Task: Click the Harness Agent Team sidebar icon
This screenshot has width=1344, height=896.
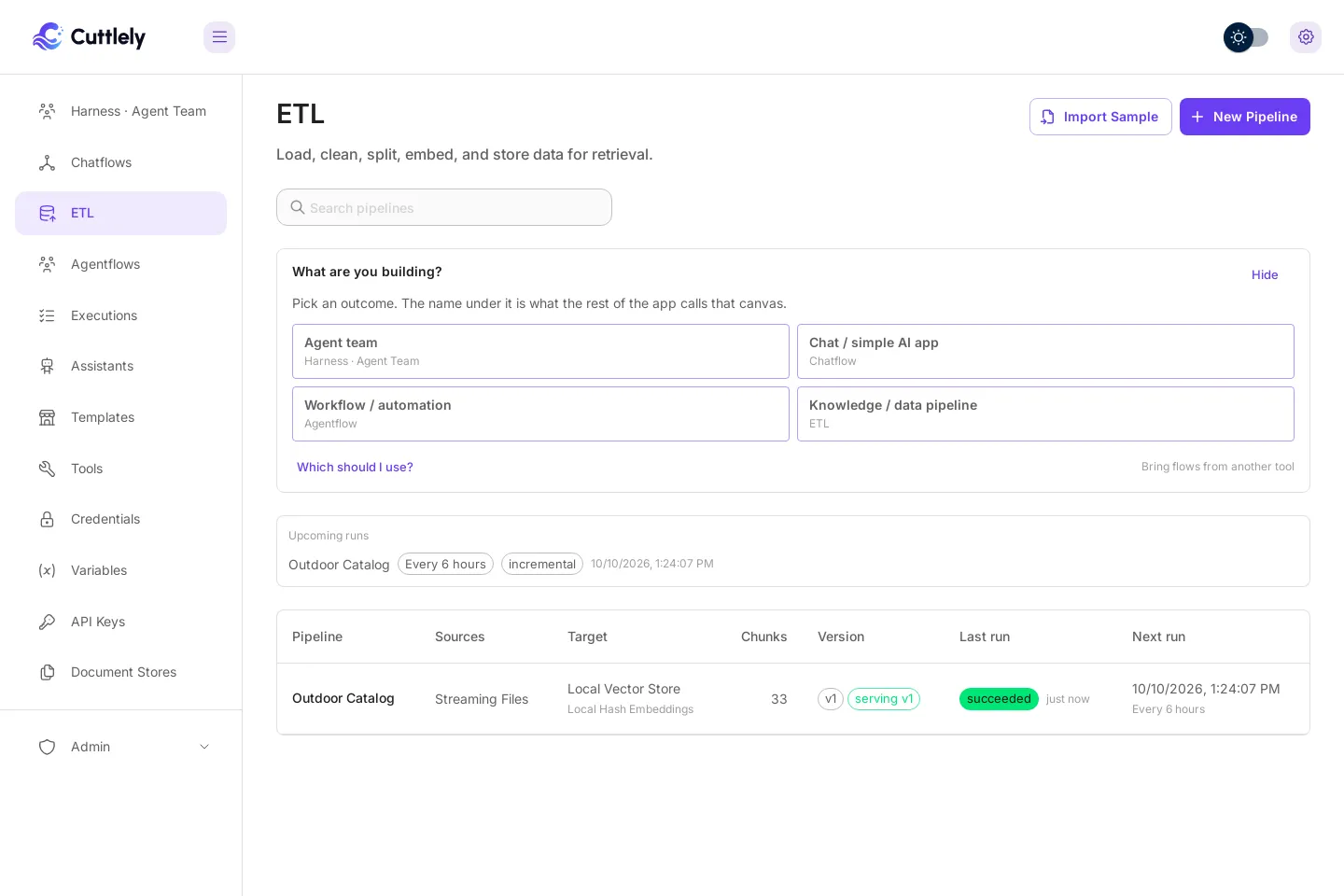Action: [47, 111]
